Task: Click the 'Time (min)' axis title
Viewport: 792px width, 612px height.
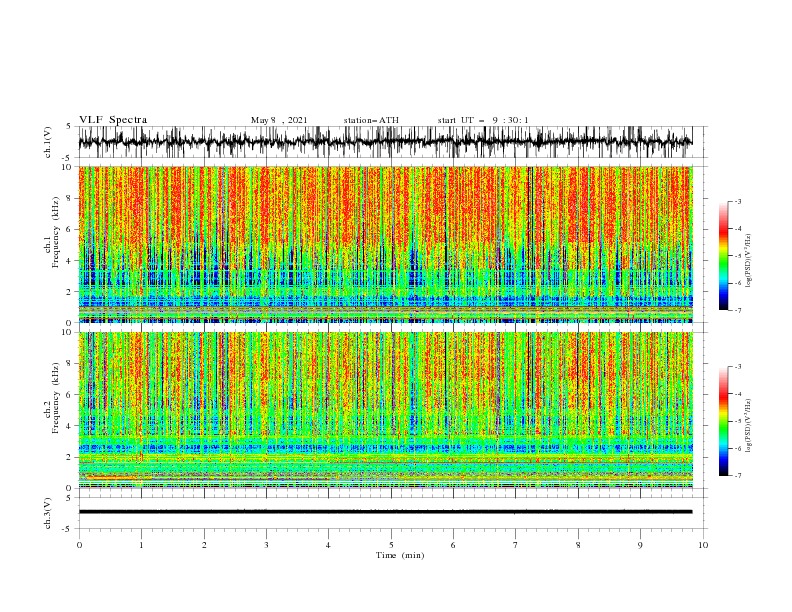Action: pos(400,555)
